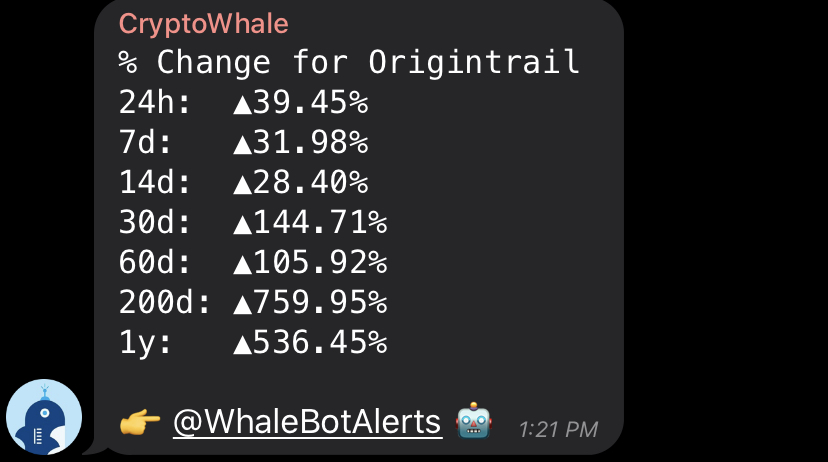The image size is (828, 462).
Task: Open the blue robot sender avatar
Action: click(x=44, y=417)
